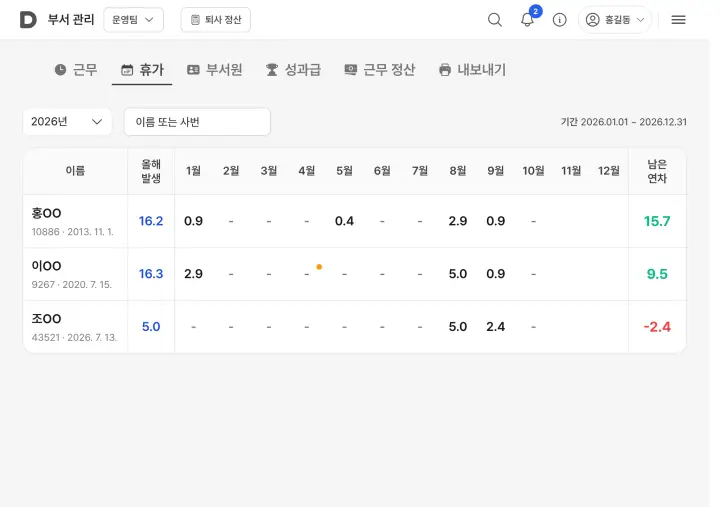Click 이OO's 올해 발생 value 16.3
The image size is (720, 507).
click(x=151, y=274)
